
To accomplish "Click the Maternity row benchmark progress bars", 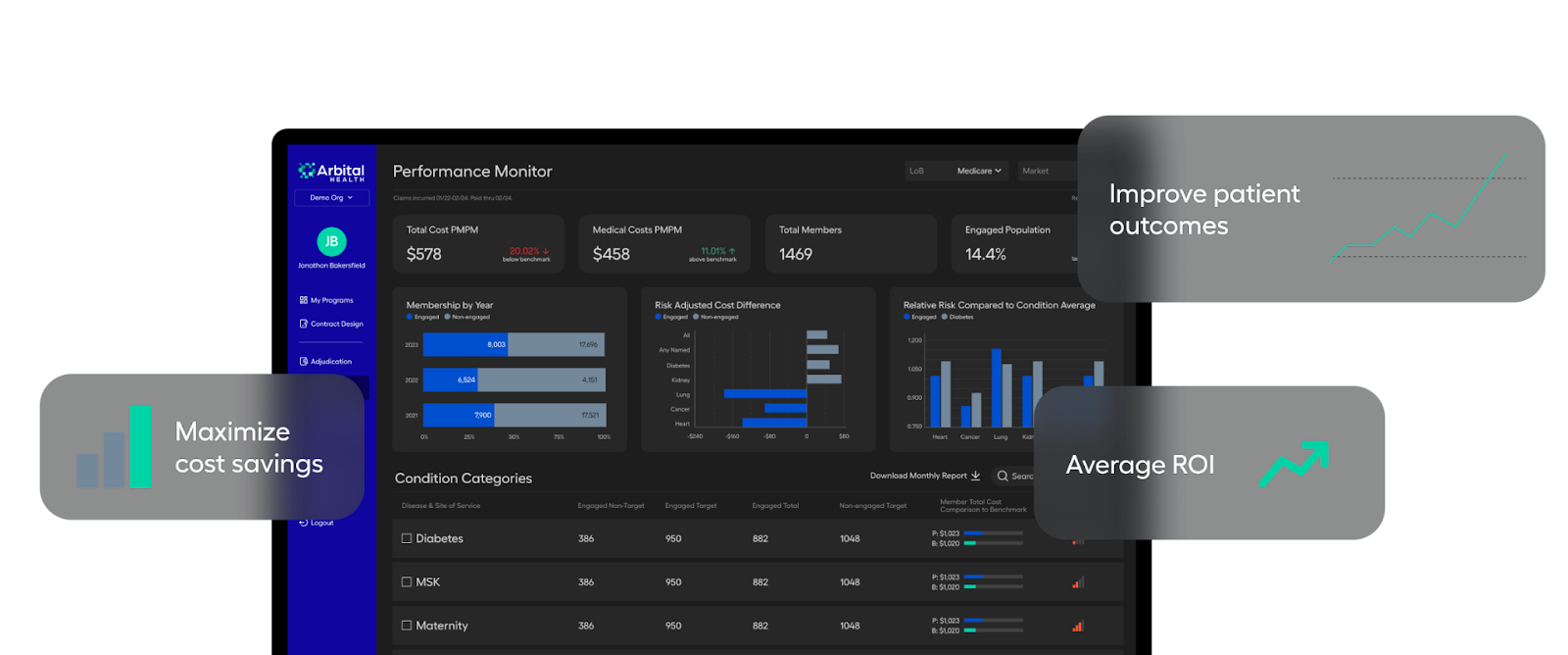I will coord(994,626).
